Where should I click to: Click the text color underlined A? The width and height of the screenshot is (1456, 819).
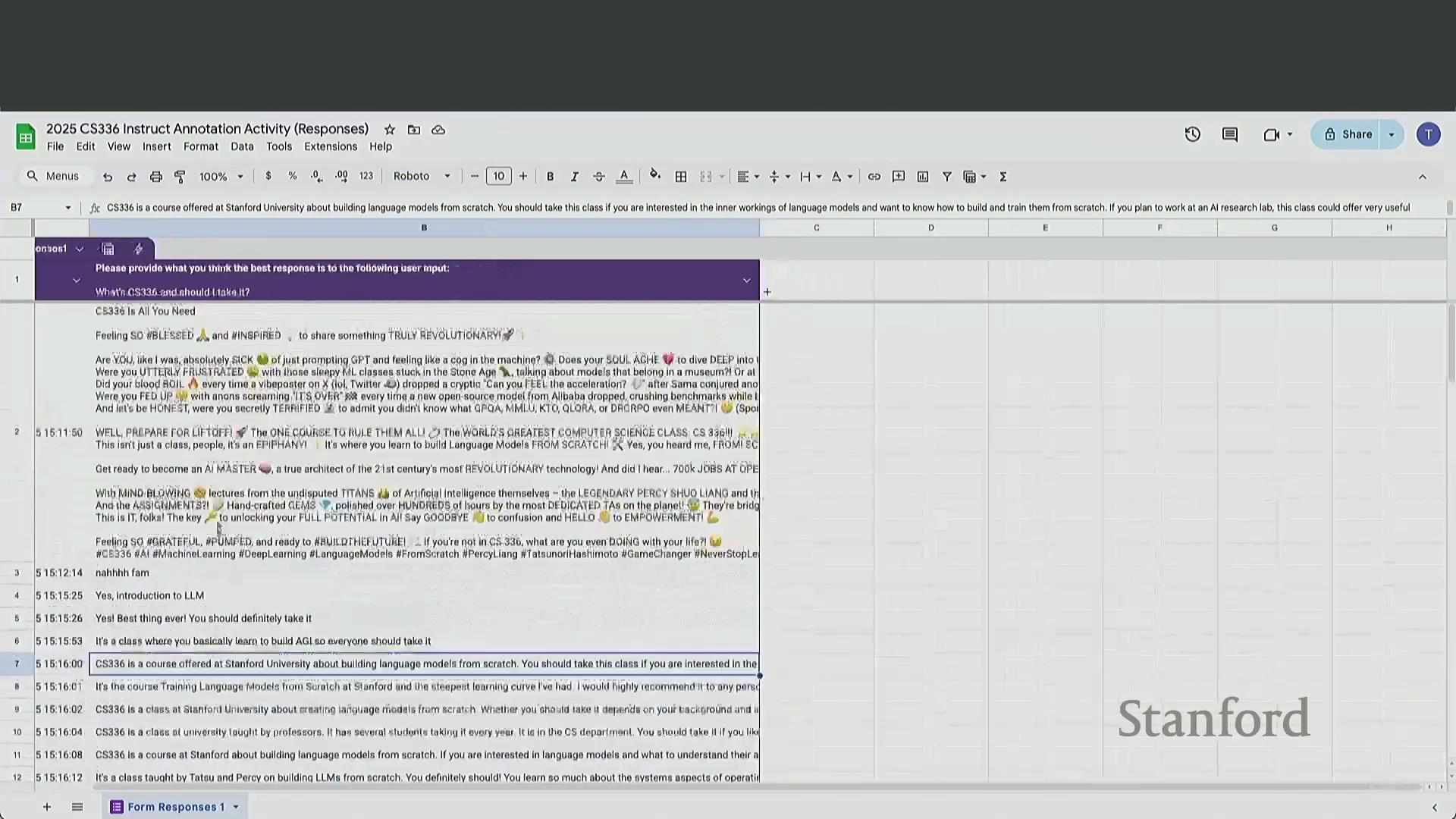tap(623, 177)
